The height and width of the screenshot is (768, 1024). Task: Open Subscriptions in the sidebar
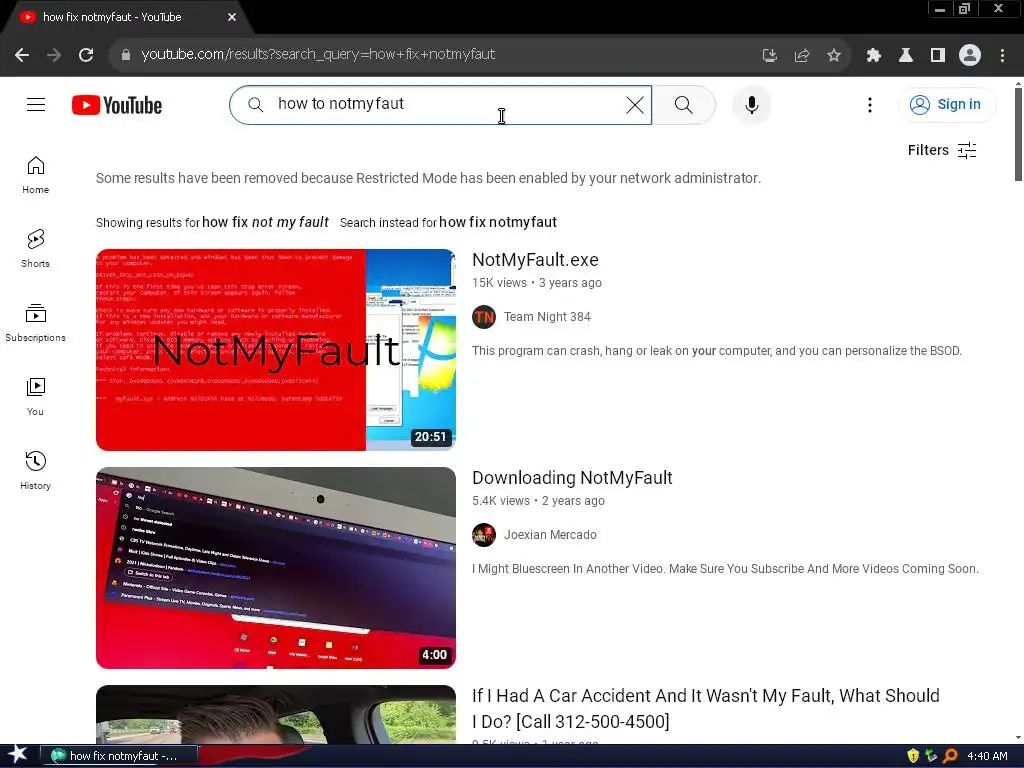[35, 323]
